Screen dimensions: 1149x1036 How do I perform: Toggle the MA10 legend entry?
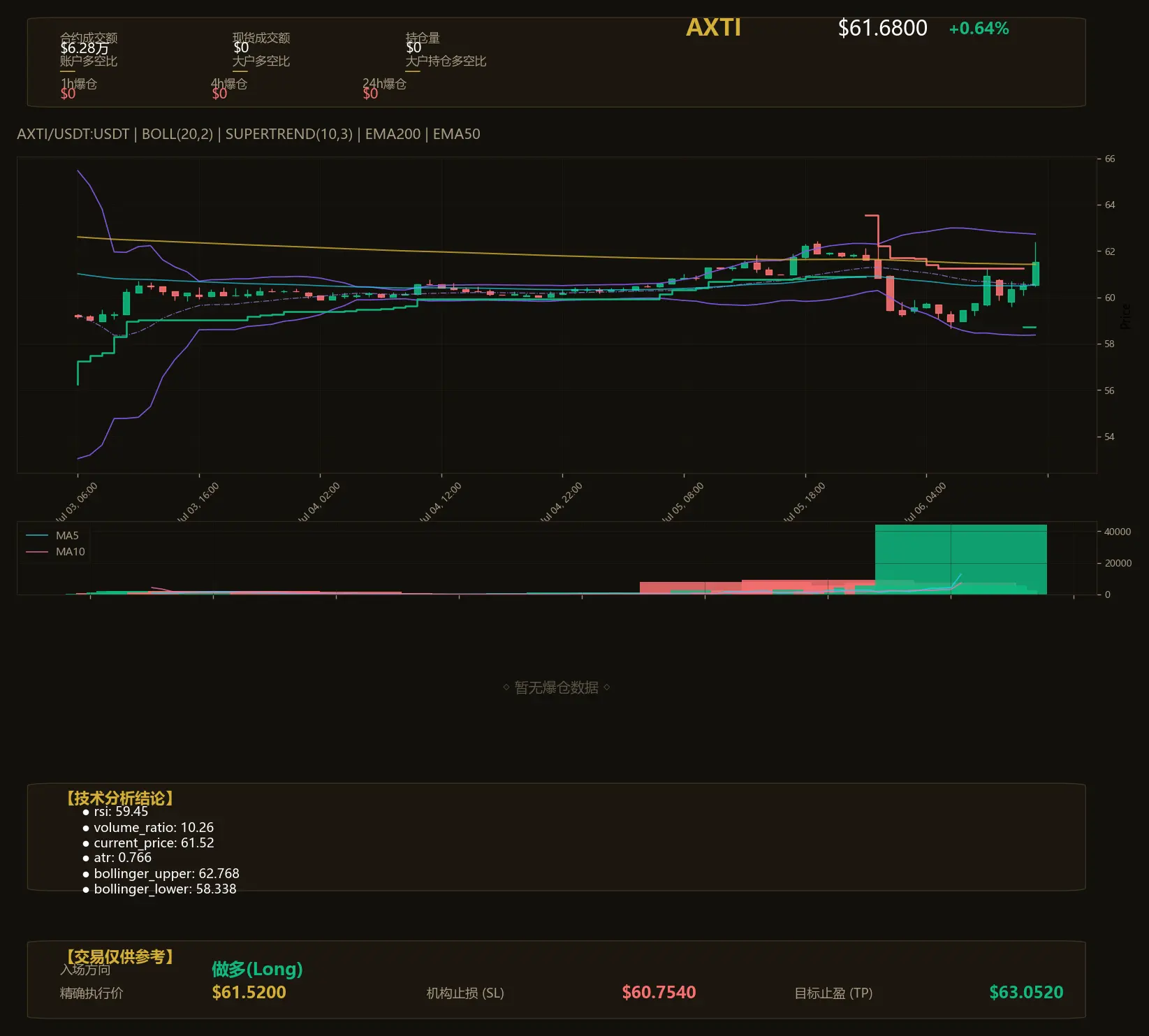pos(55,552)
